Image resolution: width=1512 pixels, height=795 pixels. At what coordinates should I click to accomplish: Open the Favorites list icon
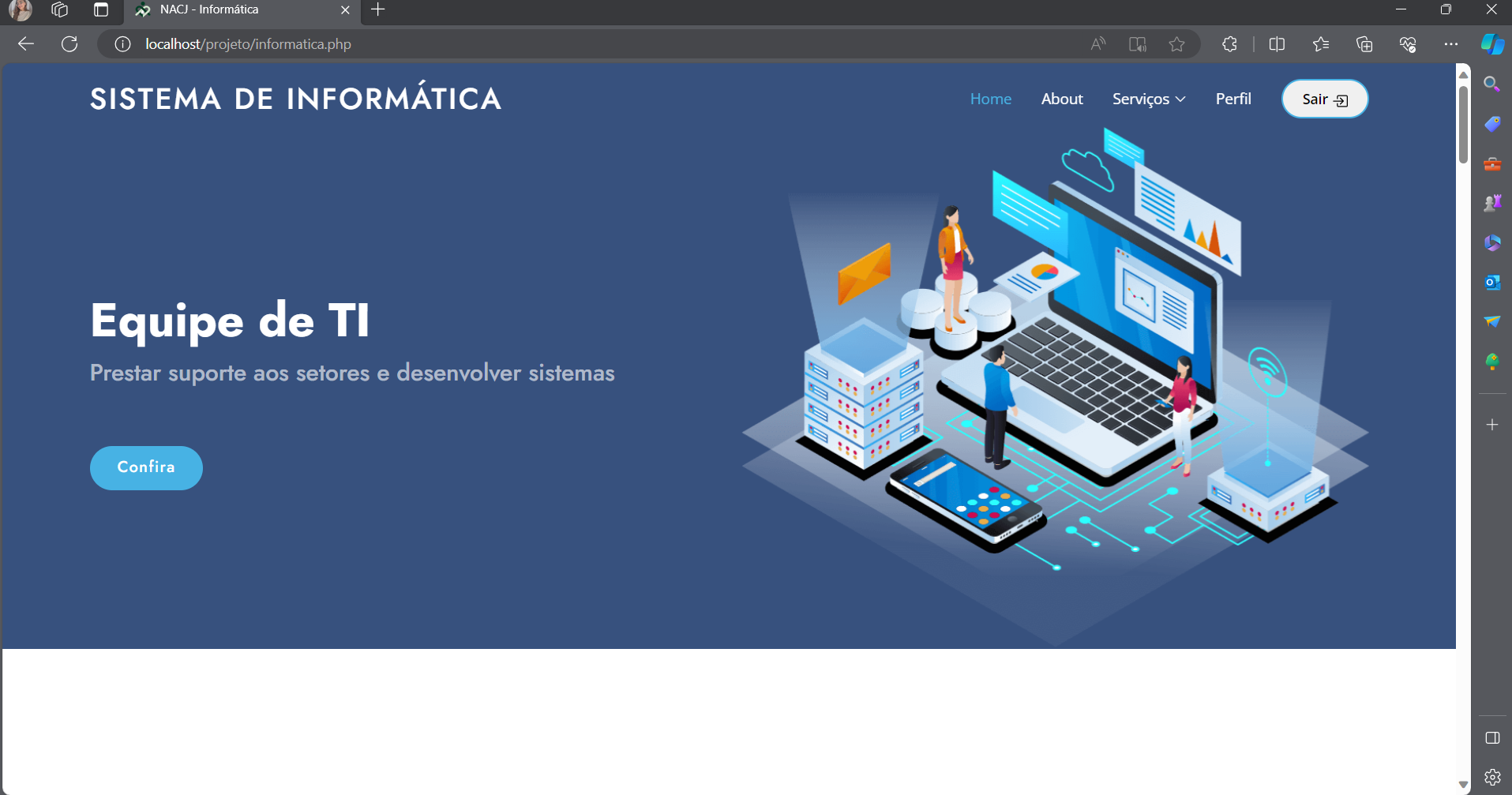[x=1321, y=44]
